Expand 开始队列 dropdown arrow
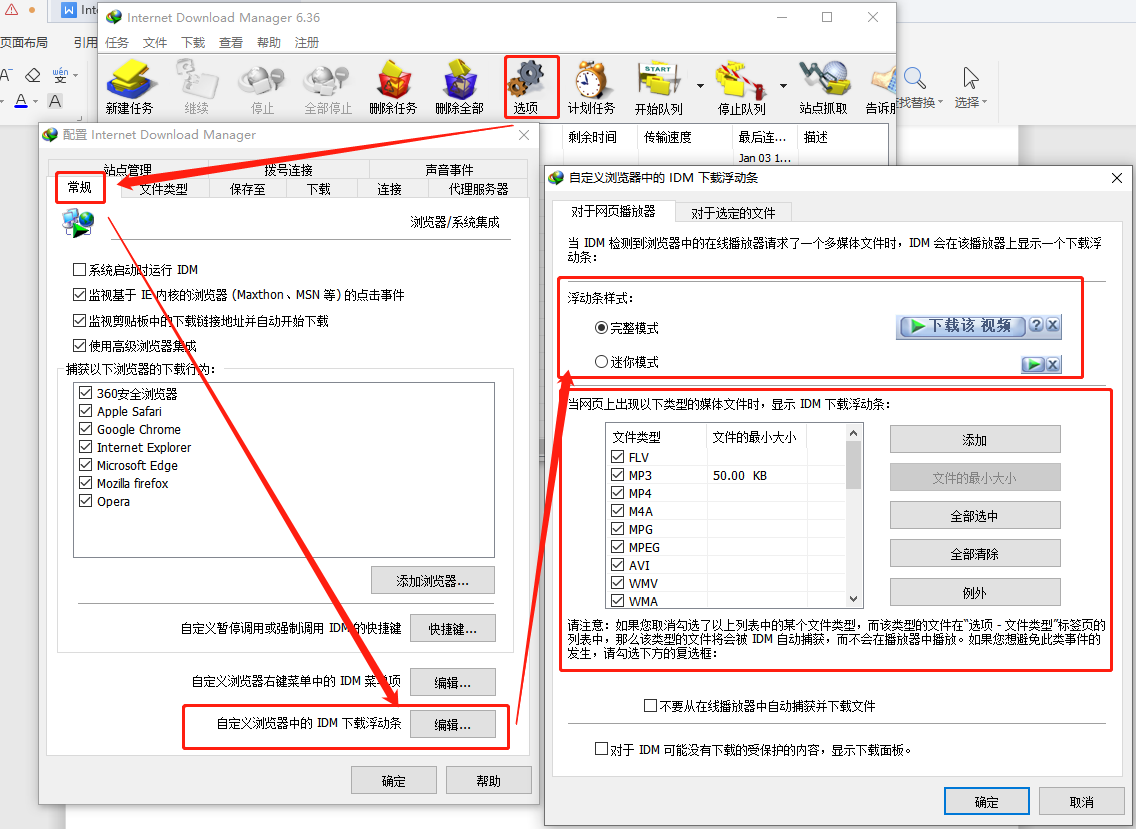Screen dimensions: 1136x829 coord(701,86)
